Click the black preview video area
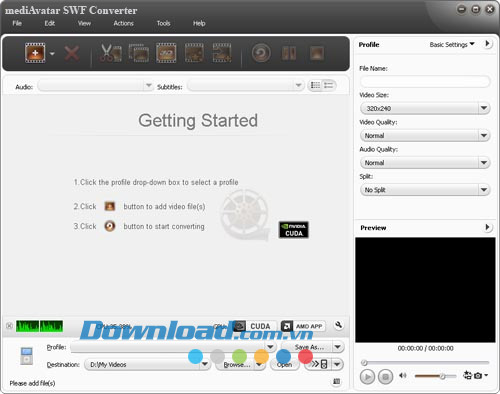This screenshot has width=500, height=394. click(x=425, y=290)
